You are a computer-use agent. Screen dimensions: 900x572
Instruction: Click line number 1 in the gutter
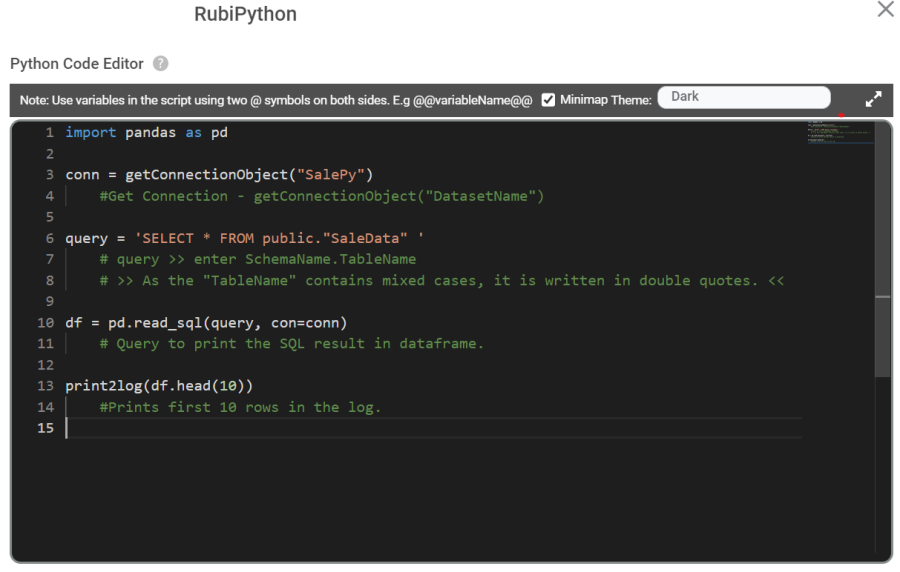click(x=49, y=133)
